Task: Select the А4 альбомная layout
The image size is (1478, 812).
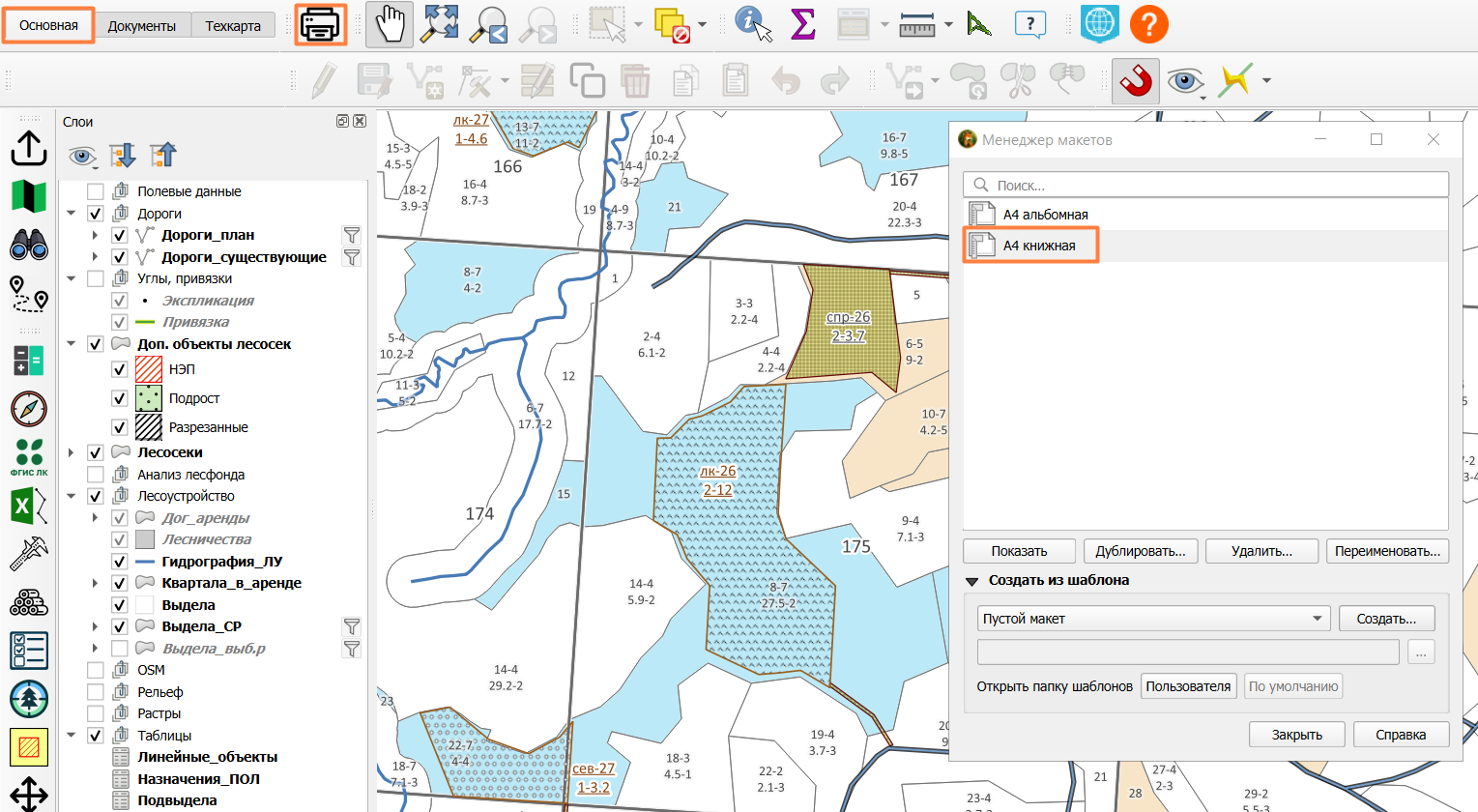Action: [x=1205, y=215]
